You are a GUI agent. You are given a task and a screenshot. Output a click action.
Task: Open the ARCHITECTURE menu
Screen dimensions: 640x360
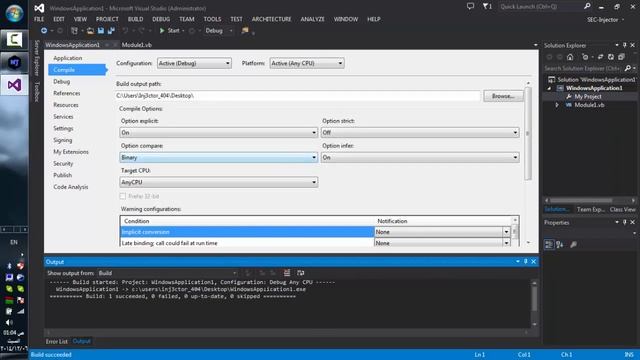(x=271, y=19)
